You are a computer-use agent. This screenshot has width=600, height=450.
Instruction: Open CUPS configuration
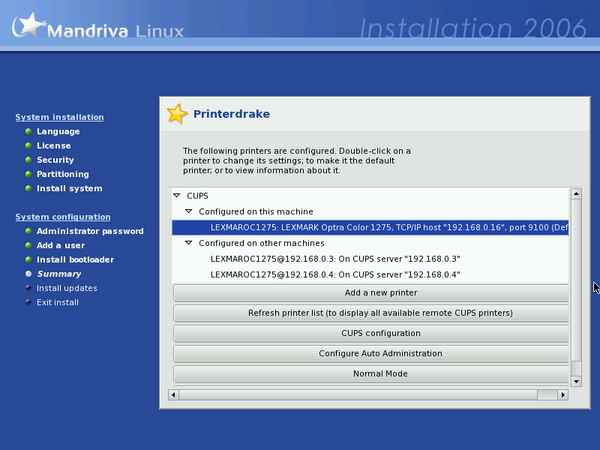[371, 333]
